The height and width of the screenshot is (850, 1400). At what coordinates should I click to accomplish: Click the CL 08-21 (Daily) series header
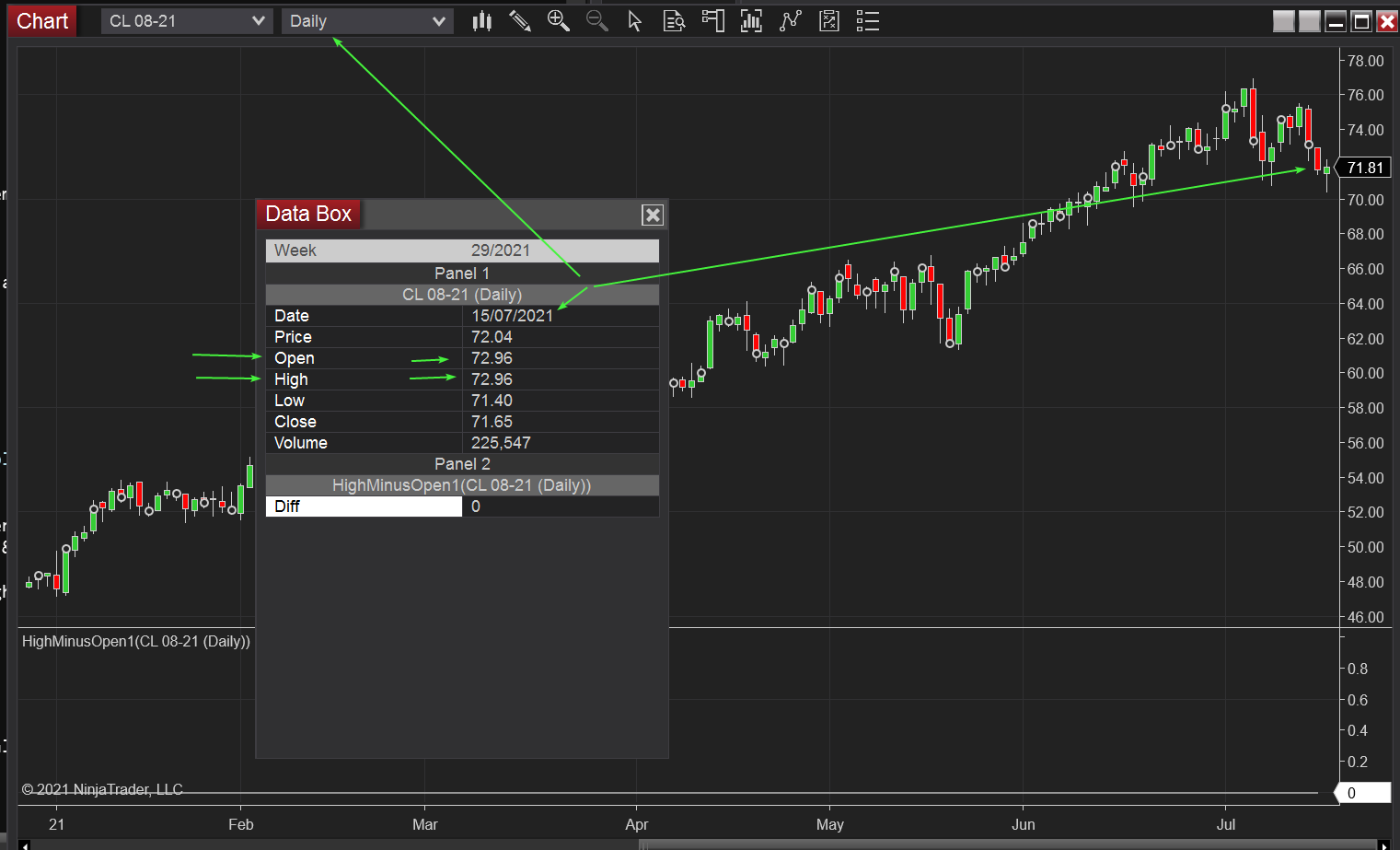tap(462, 295)
